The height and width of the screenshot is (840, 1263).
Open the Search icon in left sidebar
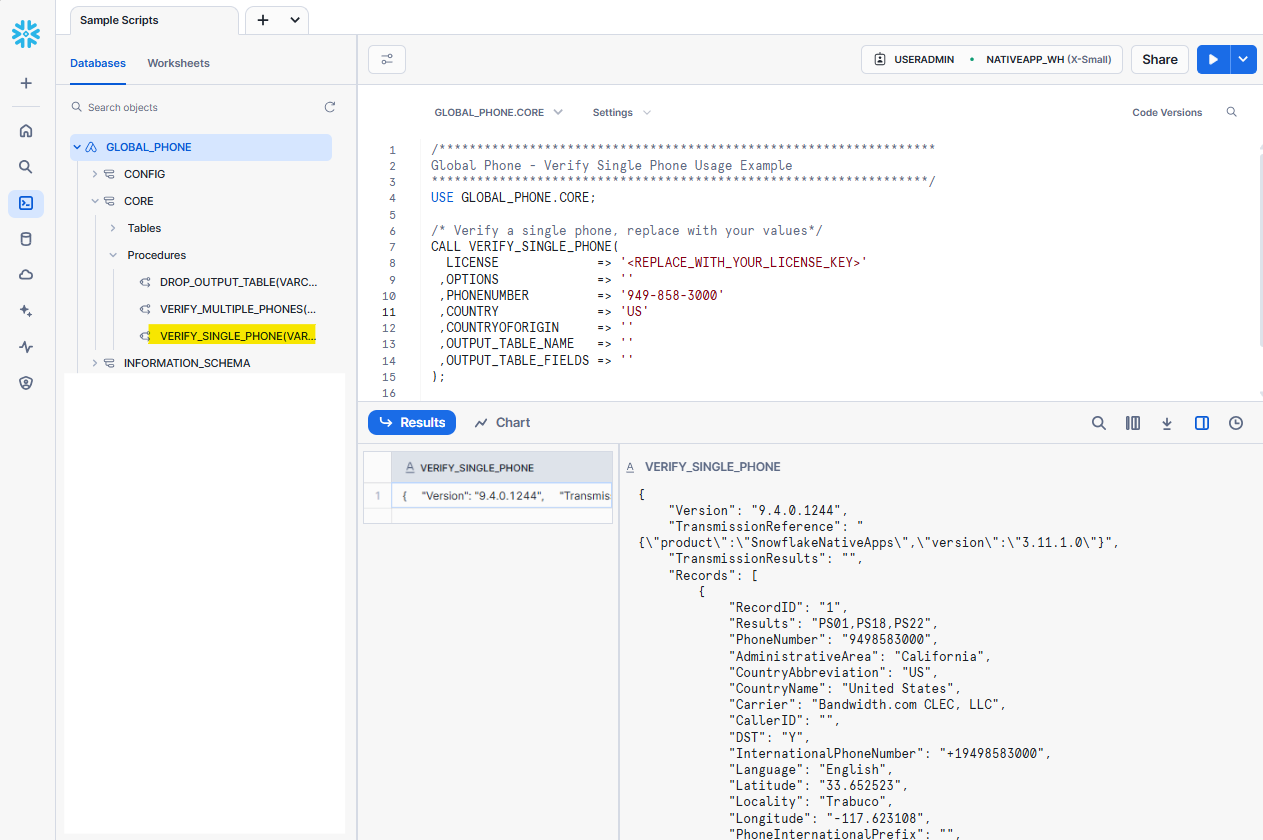click(x=26, y=167)
